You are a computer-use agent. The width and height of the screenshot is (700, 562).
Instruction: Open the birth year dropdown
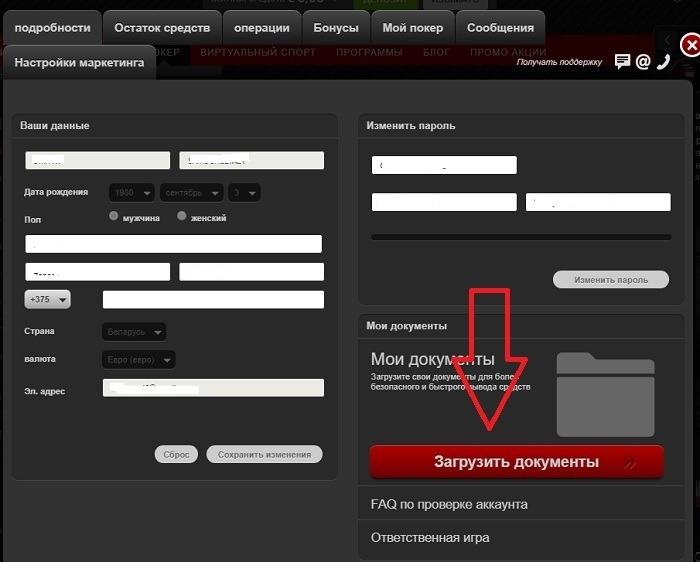pos(132,193)
